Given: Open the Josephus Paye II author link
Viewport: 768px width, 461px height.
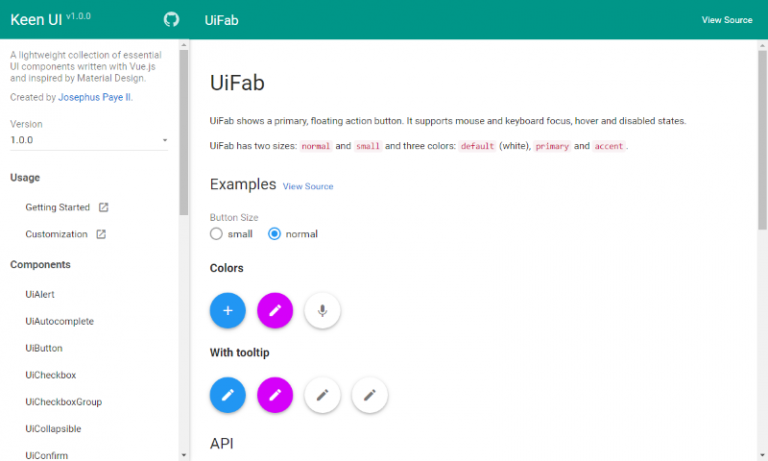Looking at the screenshot, I should click(95, 98).
